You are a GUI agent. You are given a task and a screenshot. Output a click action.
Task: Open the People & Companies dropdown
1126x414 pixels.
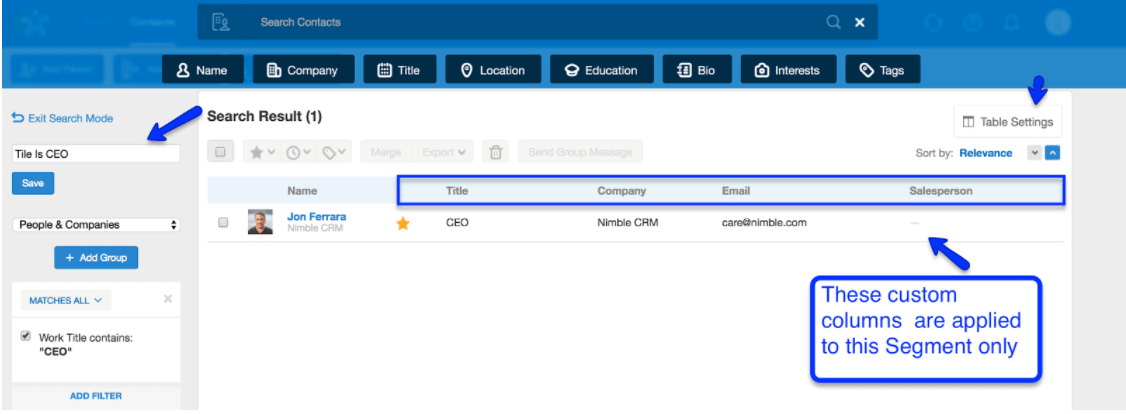(x=96, y=225)
